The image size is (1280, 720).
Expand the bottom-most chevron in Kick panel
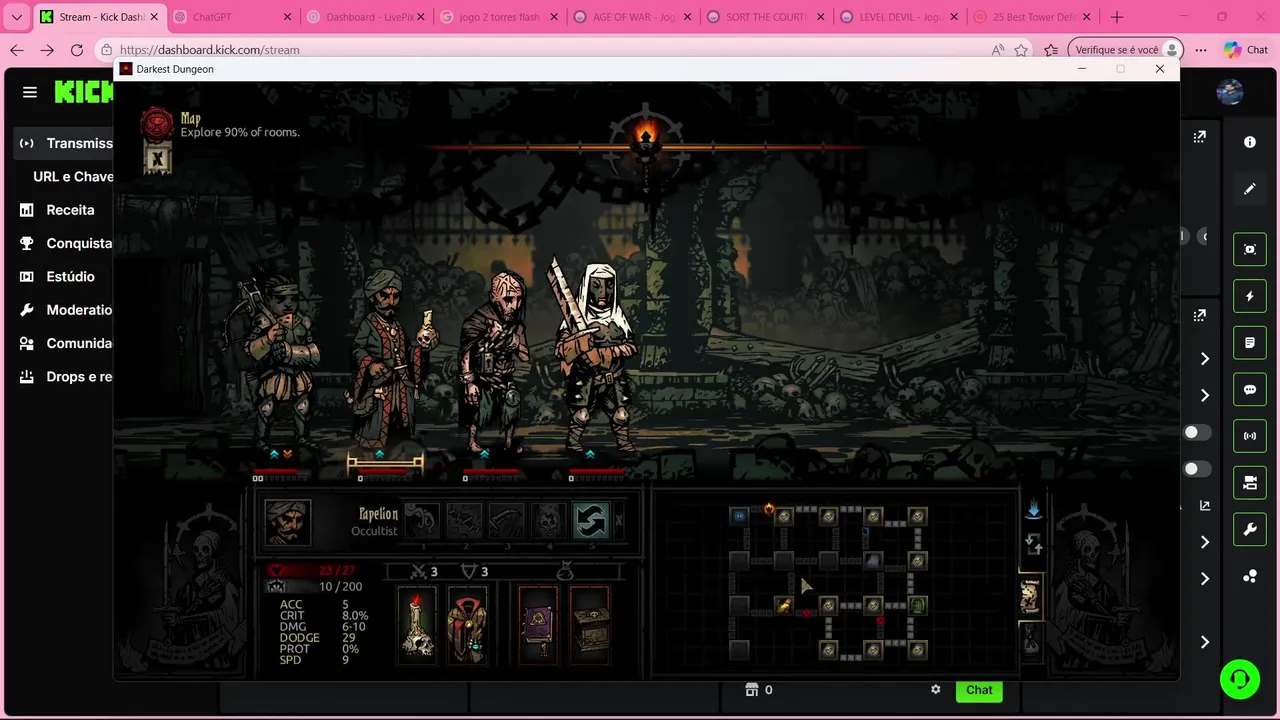click(1205, 642)
